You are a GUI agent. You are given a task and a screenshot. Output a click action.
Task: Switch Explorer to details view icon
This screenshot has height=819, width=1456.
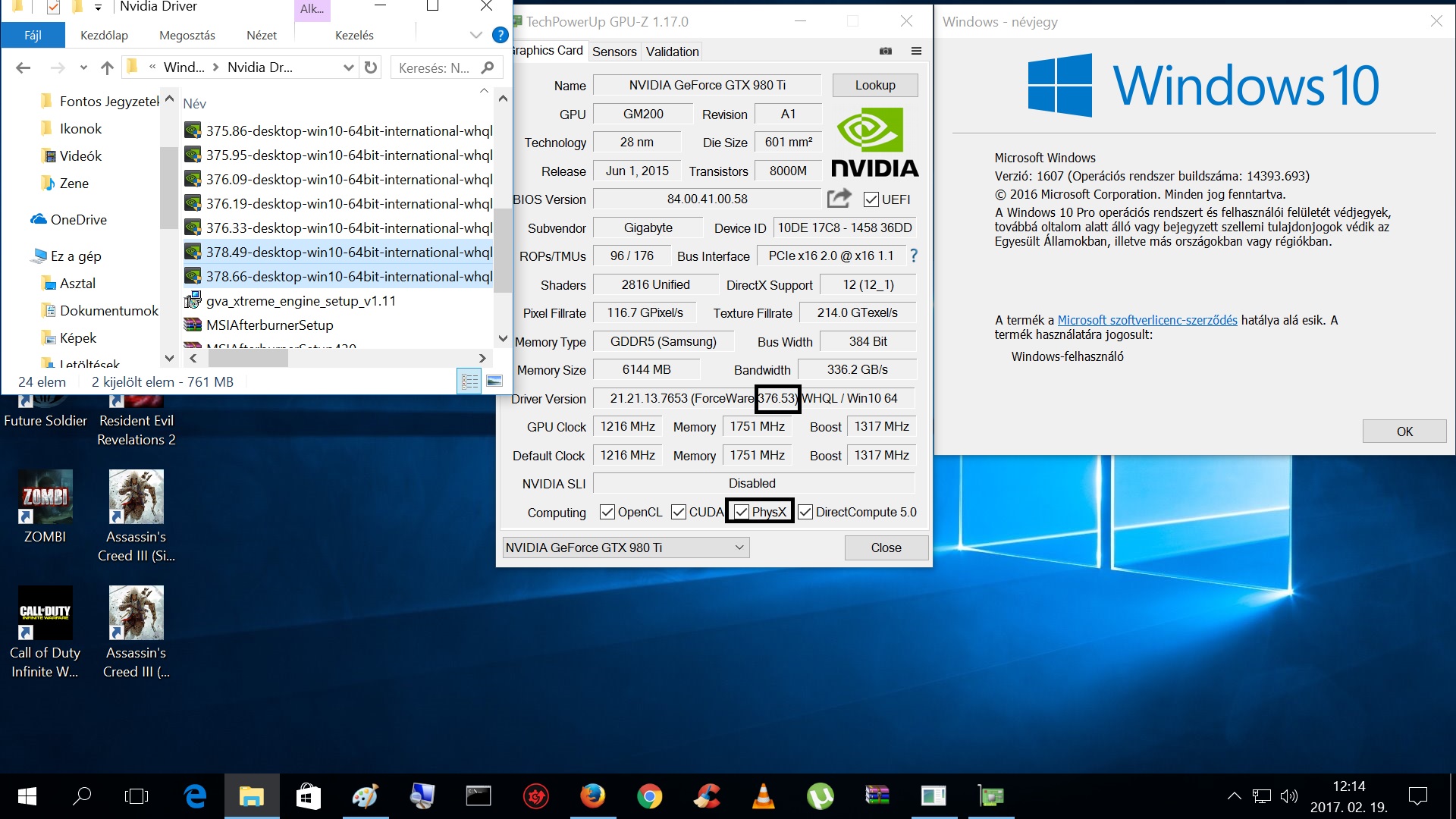469,381
